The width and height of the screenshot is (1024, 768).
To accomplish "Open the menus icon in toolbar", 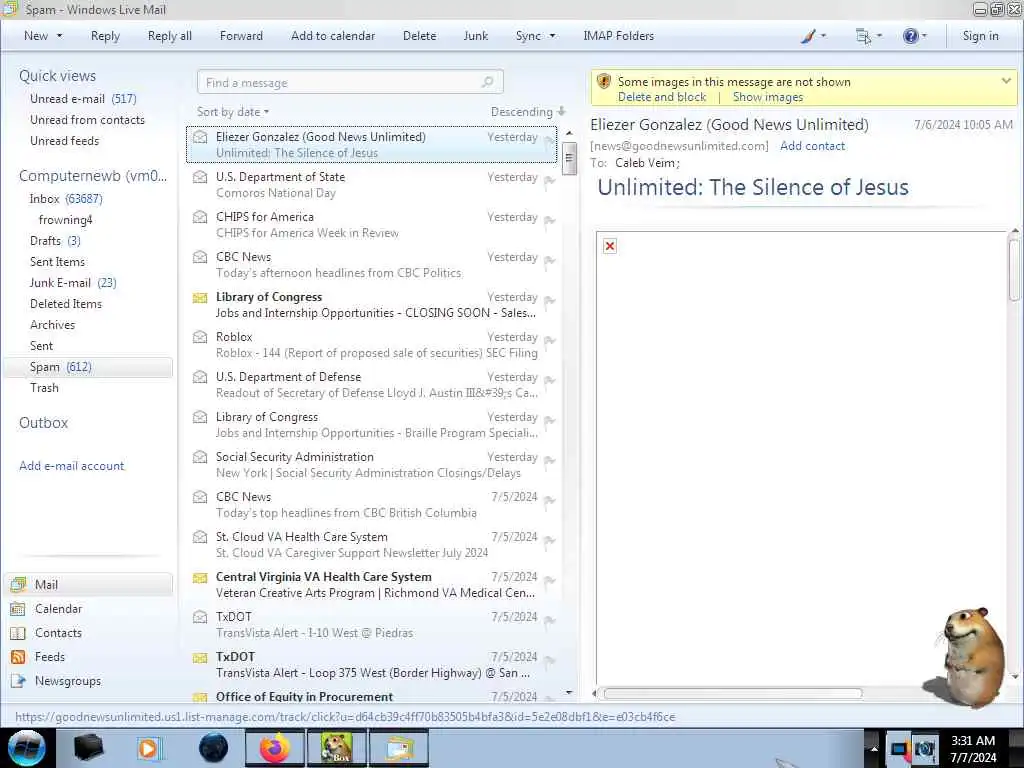I will click(863, 36).
